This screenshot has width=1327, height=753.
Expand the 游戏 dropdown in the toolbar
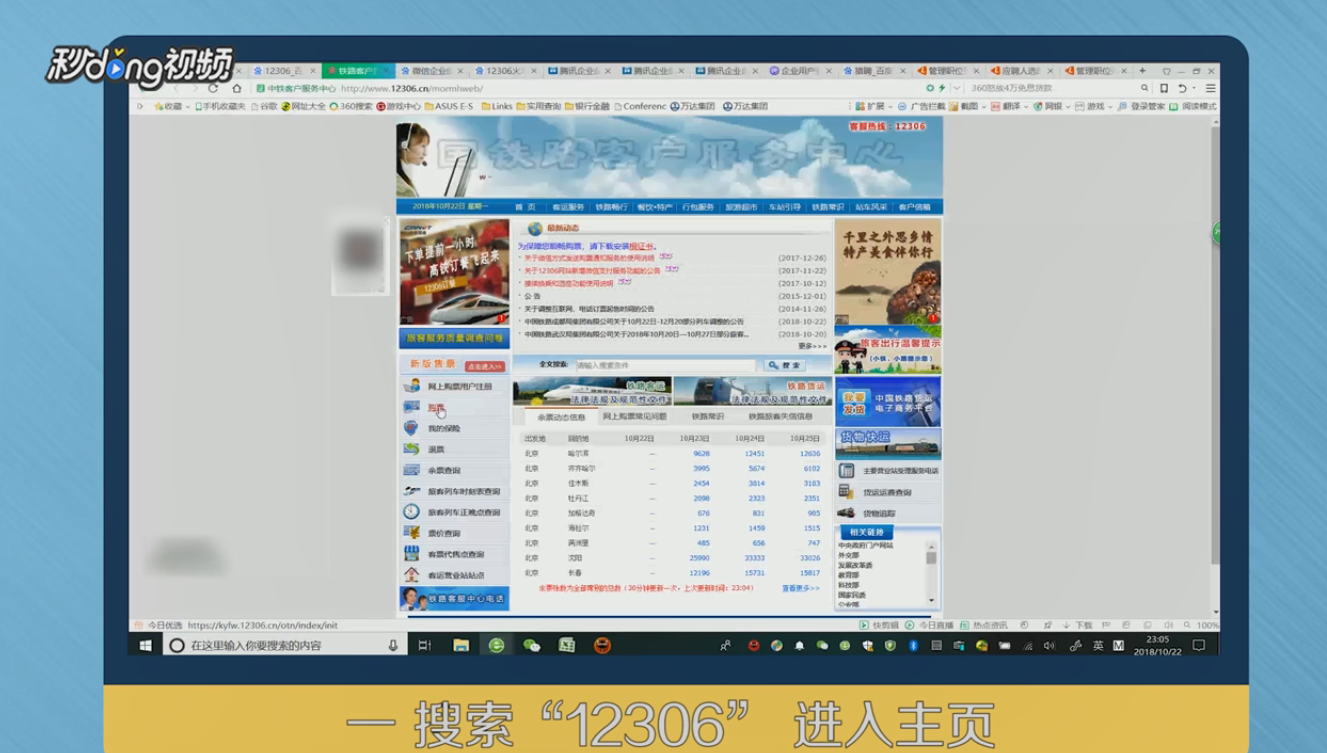1111,106
